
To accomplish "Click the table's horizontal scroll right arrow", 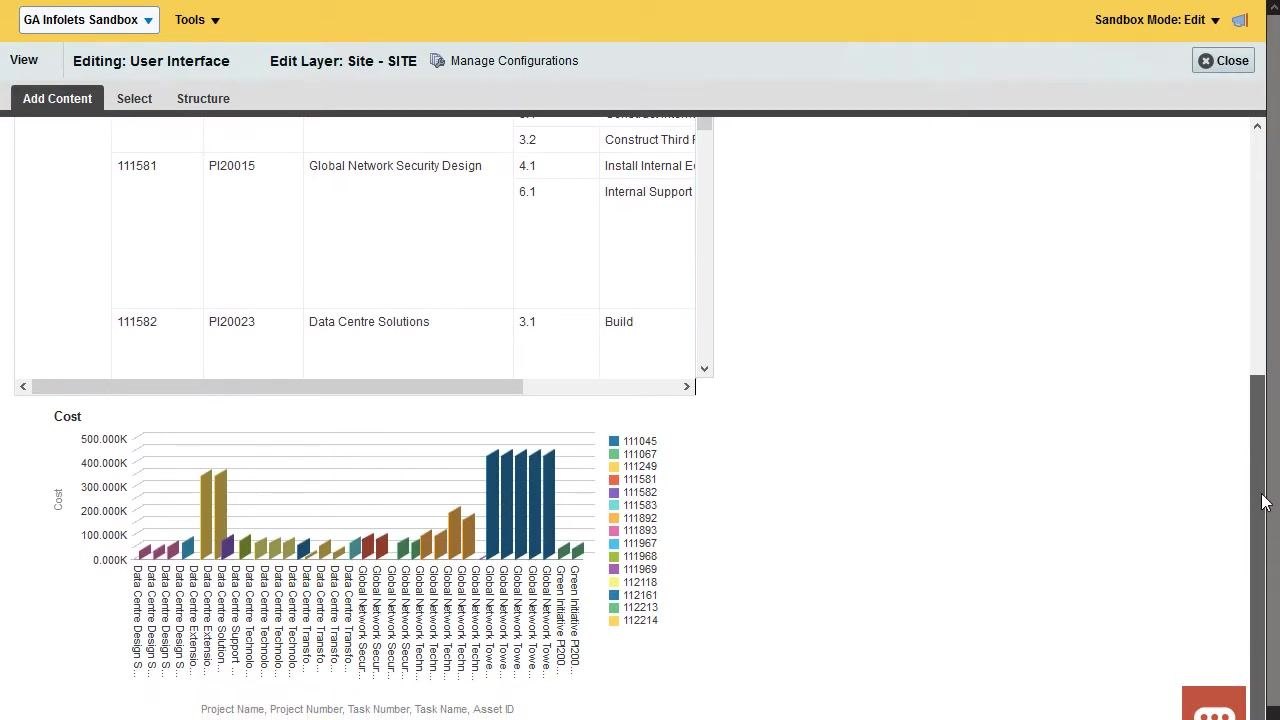I will tap(687, 386).
